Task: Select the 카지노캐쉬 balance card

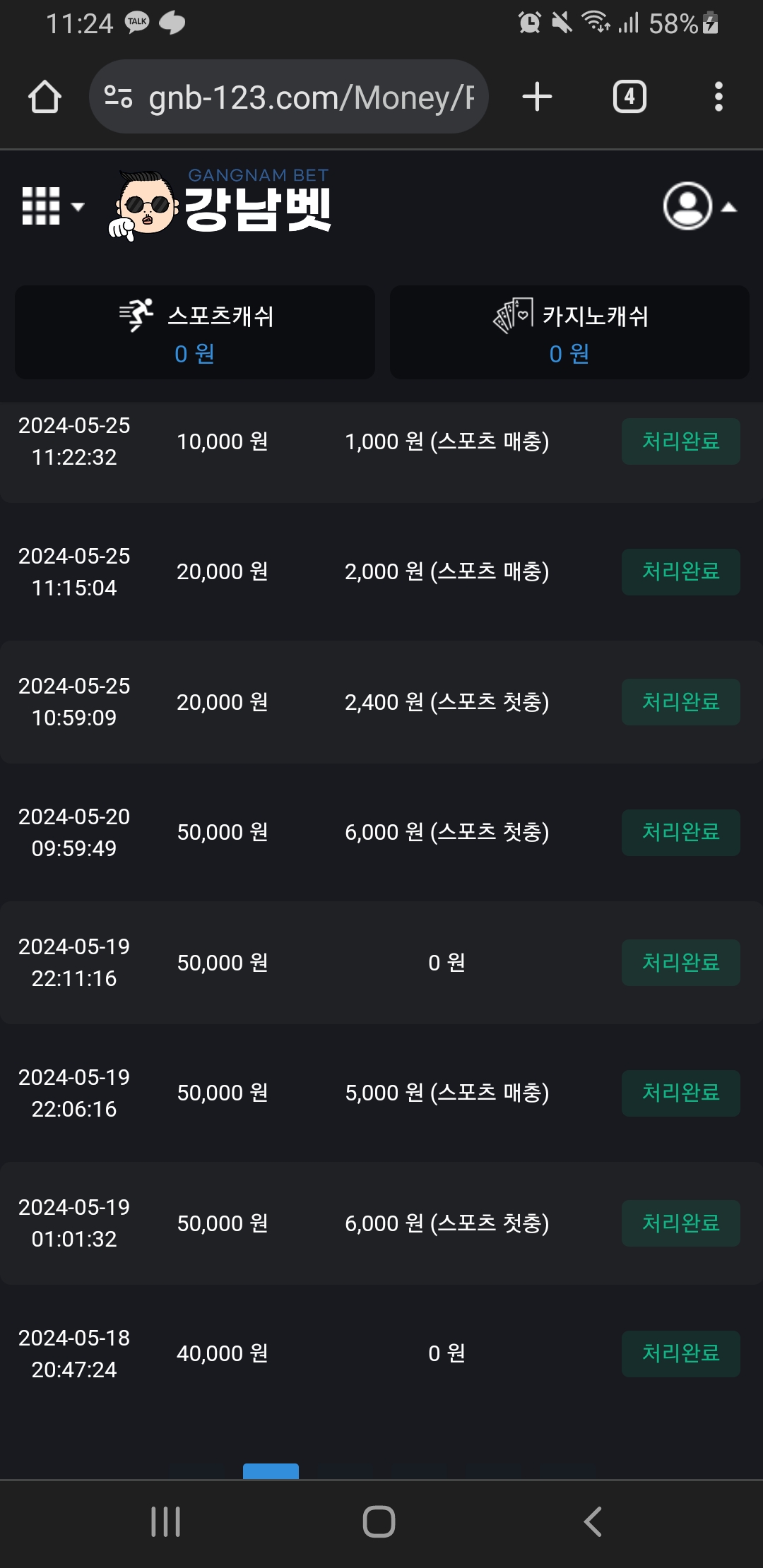Action: tap(569, 333)
